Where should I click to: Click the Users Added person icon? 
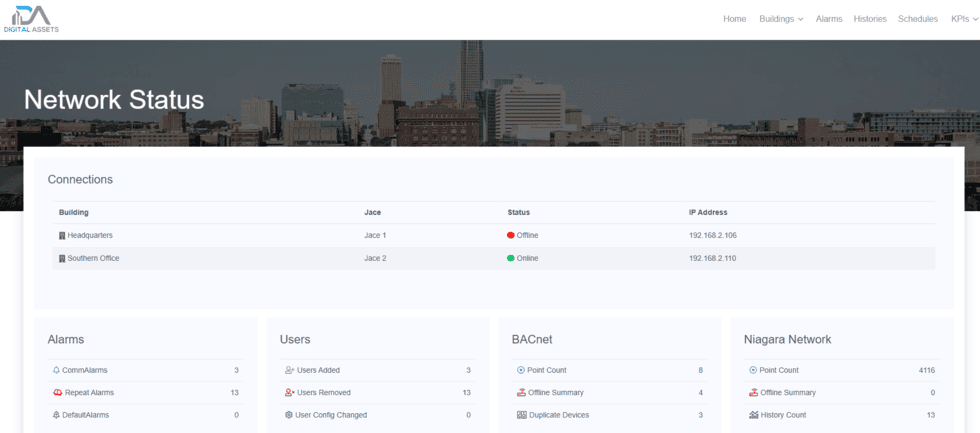tap(289, 370)
